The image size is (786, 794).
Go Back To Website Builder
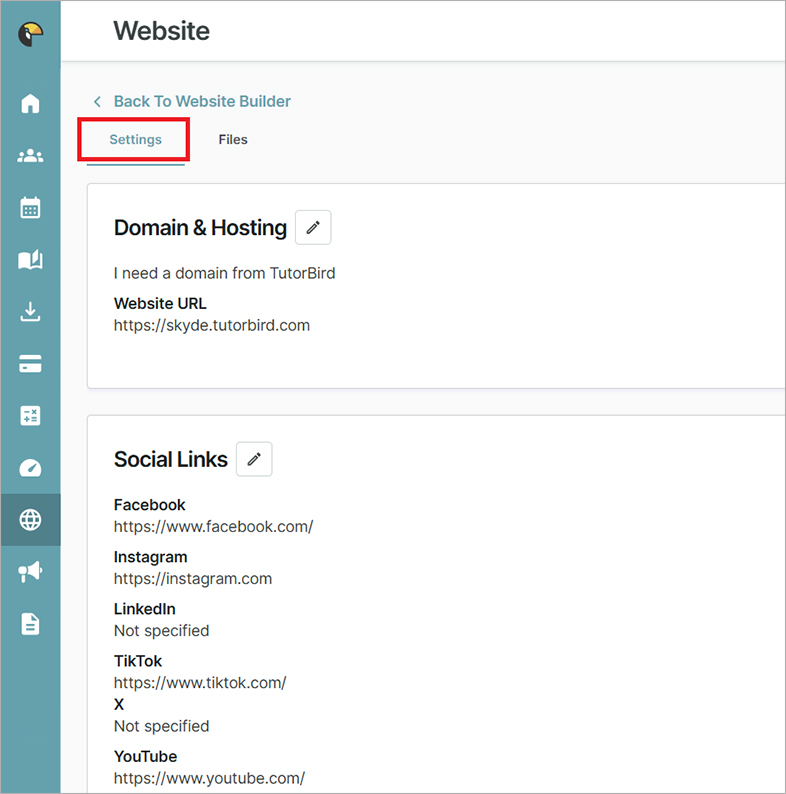202,101
